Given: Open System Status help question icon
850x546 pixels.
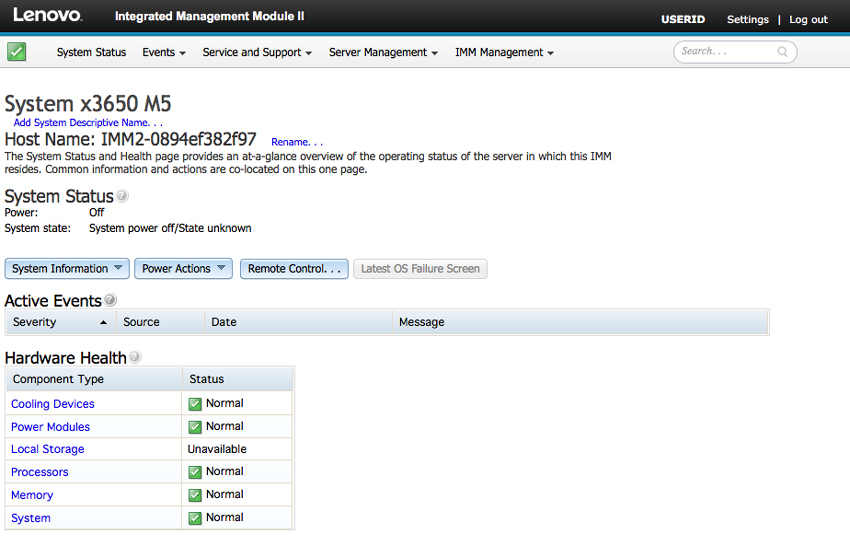Looking at the screenshot, I should click(123, 195).
